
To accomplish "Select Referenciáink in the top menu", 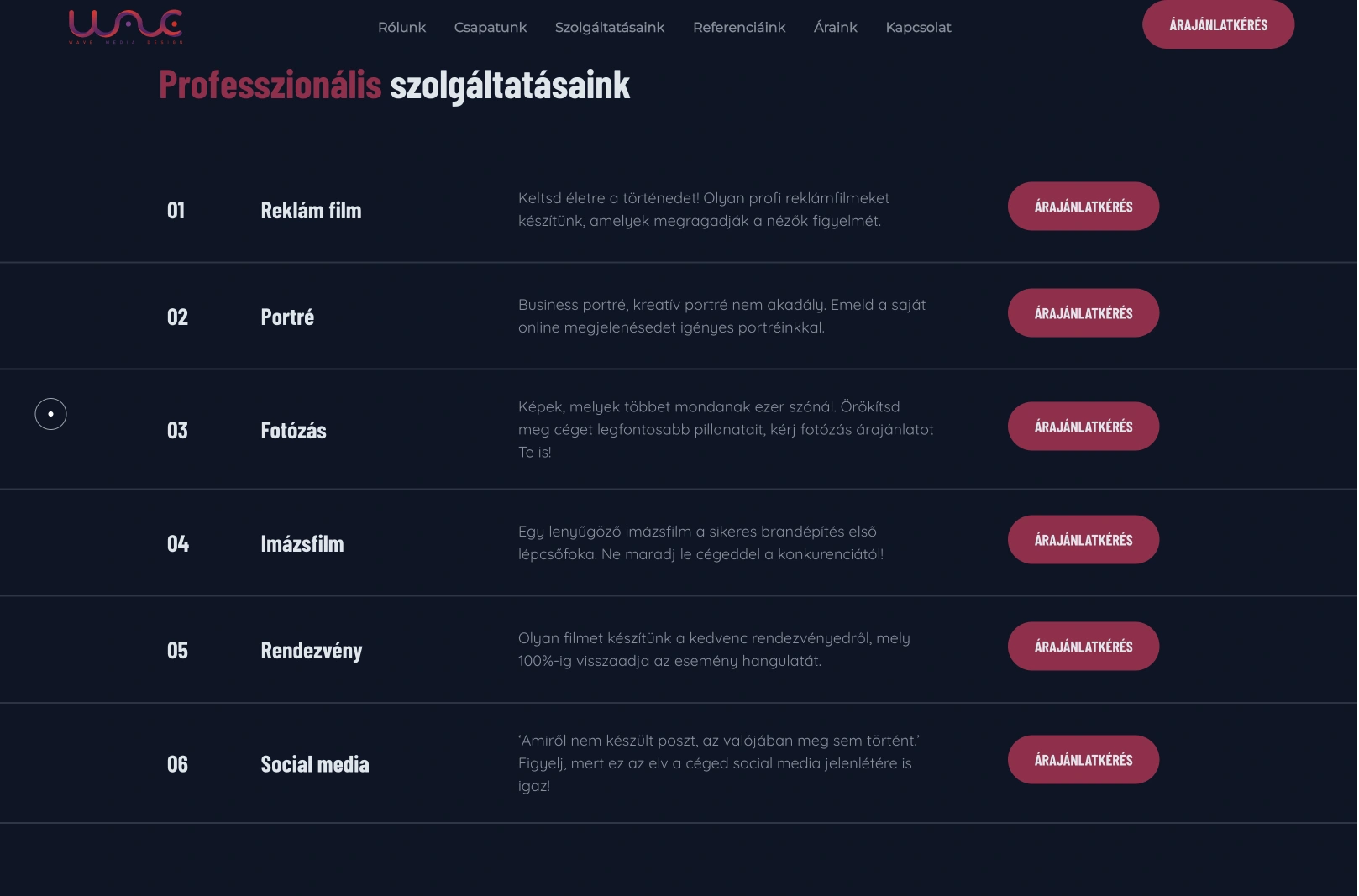I will click(x=739, y=27).
